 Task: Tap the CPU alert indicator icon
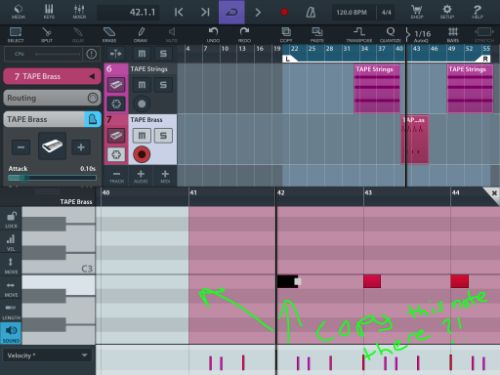point(91,54)
